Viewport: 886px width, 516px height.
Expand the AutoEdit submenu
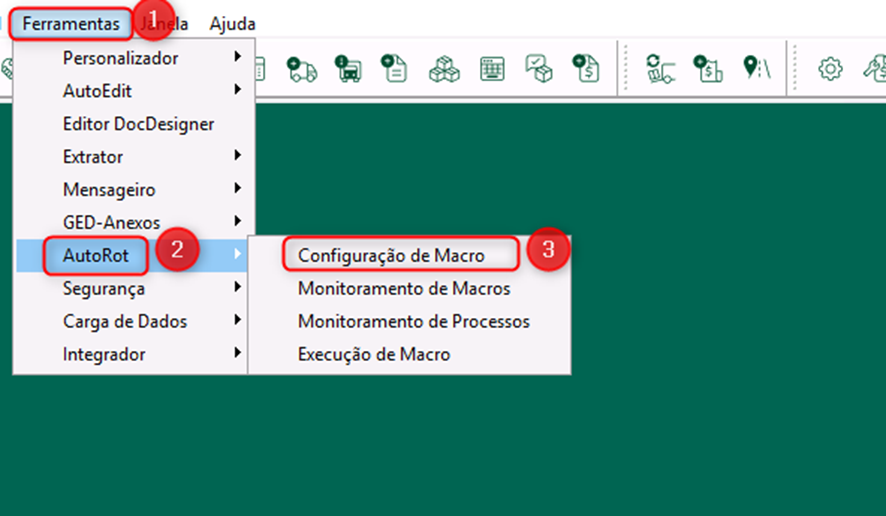click(134, 90)
